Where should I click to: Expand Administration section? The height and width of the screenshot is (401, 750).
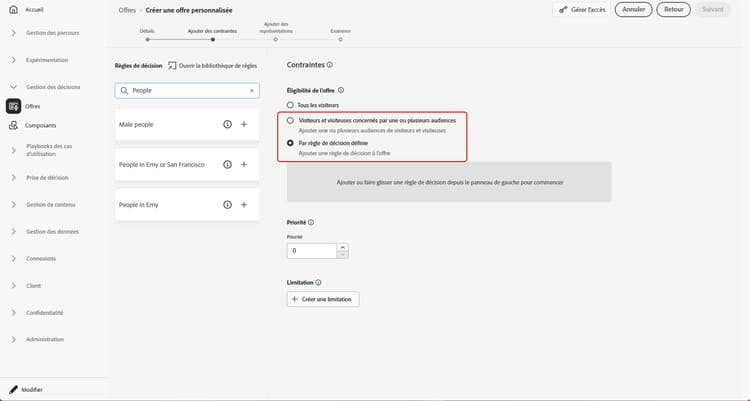[x=13, y=339]
